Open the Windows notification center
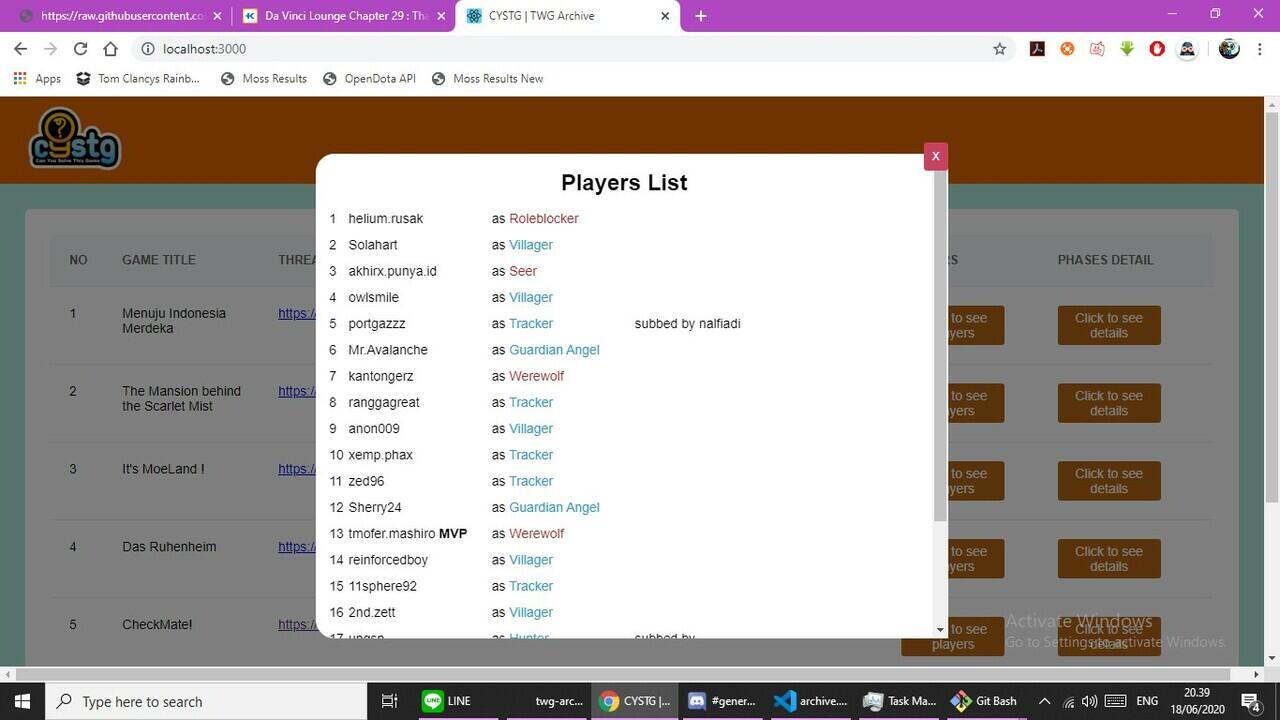Screen dimensions: 1280x720 [1250, 701]
